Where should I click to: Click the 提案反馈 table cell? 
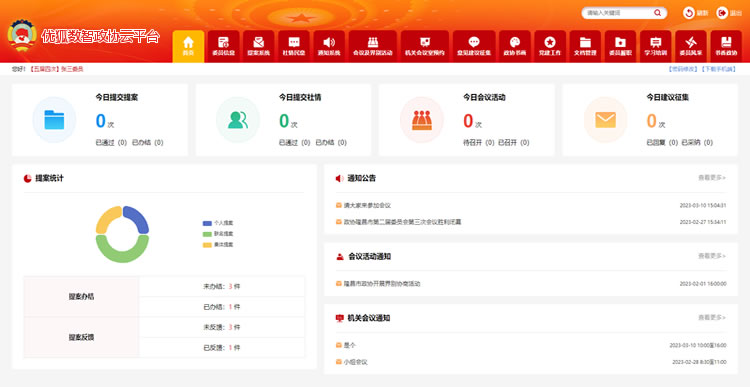tap(81, 337)
